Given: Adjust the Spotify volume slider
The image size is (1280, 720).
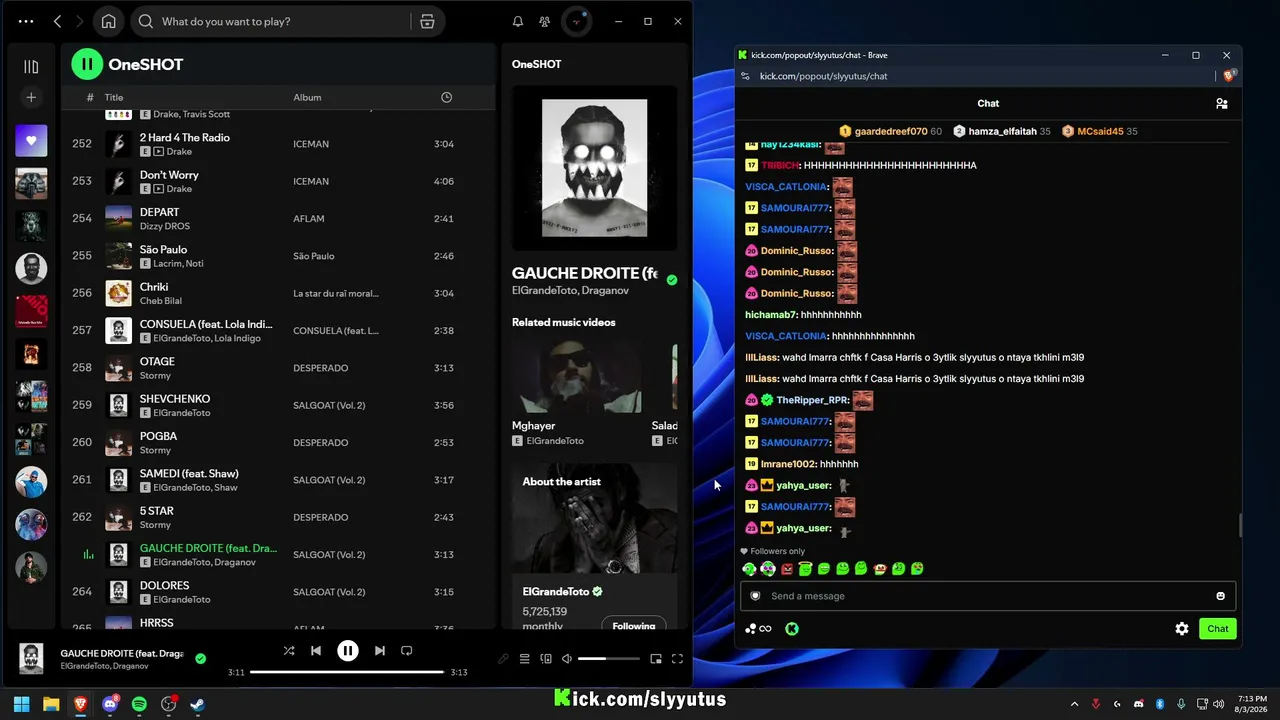Looking at the screenshot, I should [x=608, y=658].
